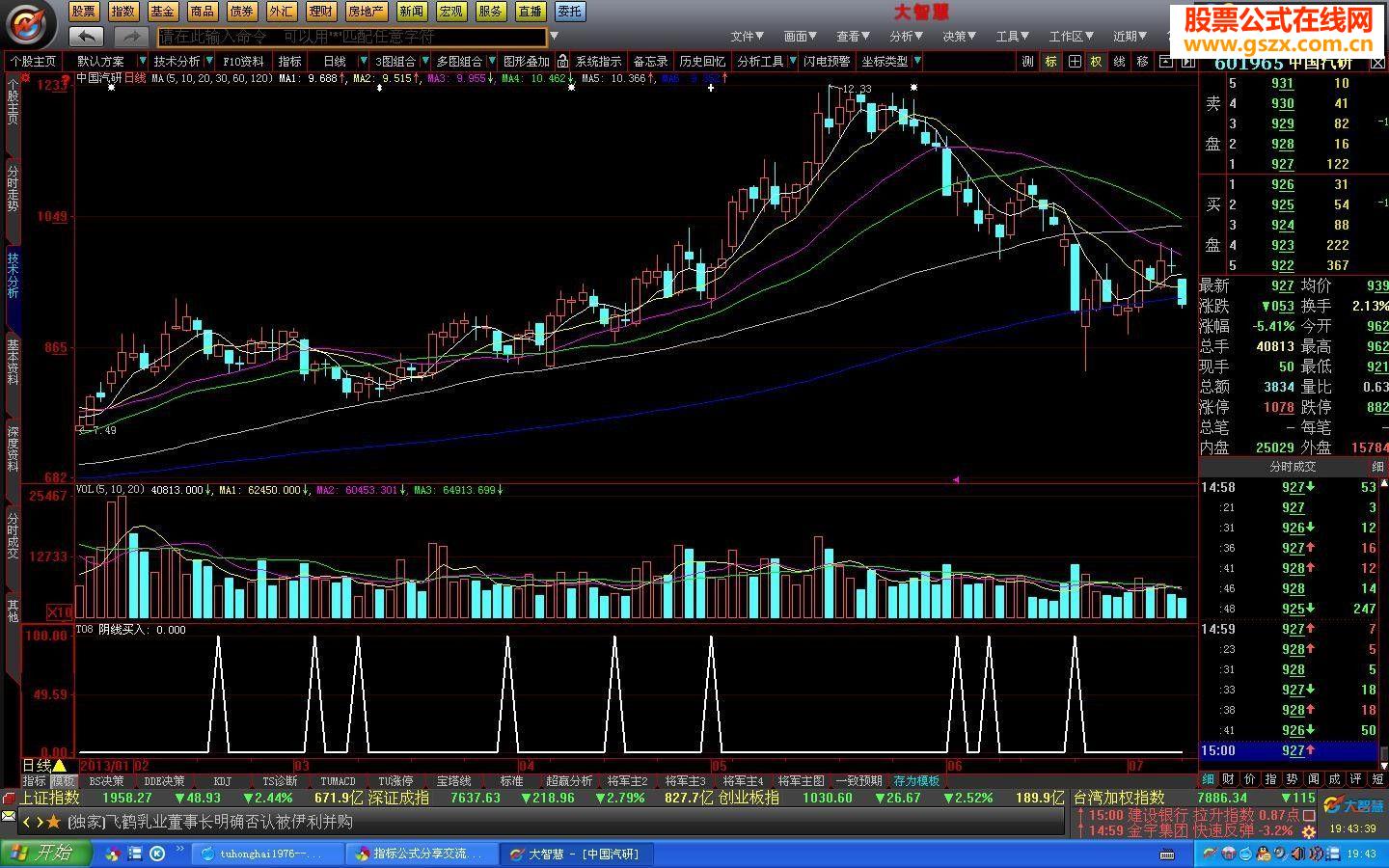
Task: Select the KDJ indicator tab
Action: (x=223, y=781)
